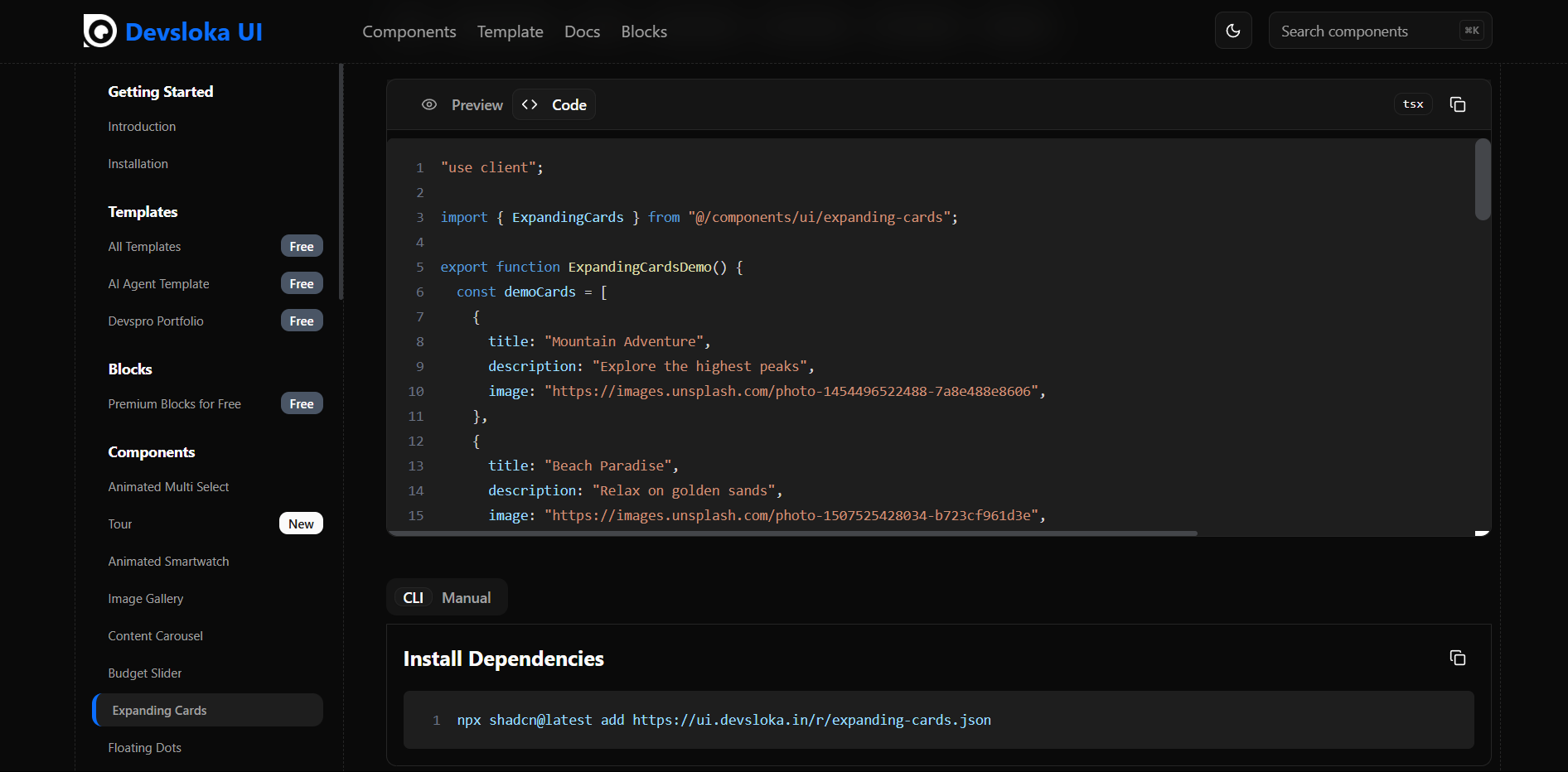This screenshot has height=772, width=1568.
Task: Click the Free badge beside Devspro Portfolio
Action: 302,321
